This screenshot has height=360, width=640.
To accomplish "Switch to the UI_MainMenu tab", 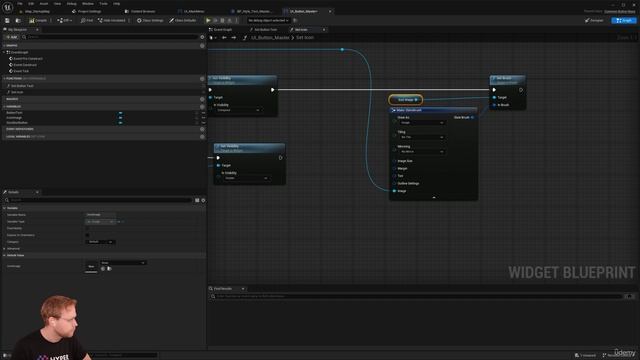I will point(192,11).
